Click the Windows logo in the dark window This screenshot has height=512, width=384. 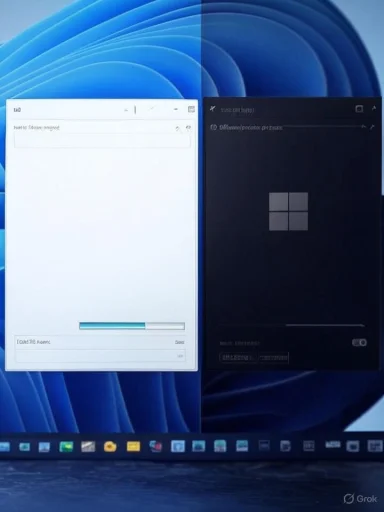click(288, 211)
